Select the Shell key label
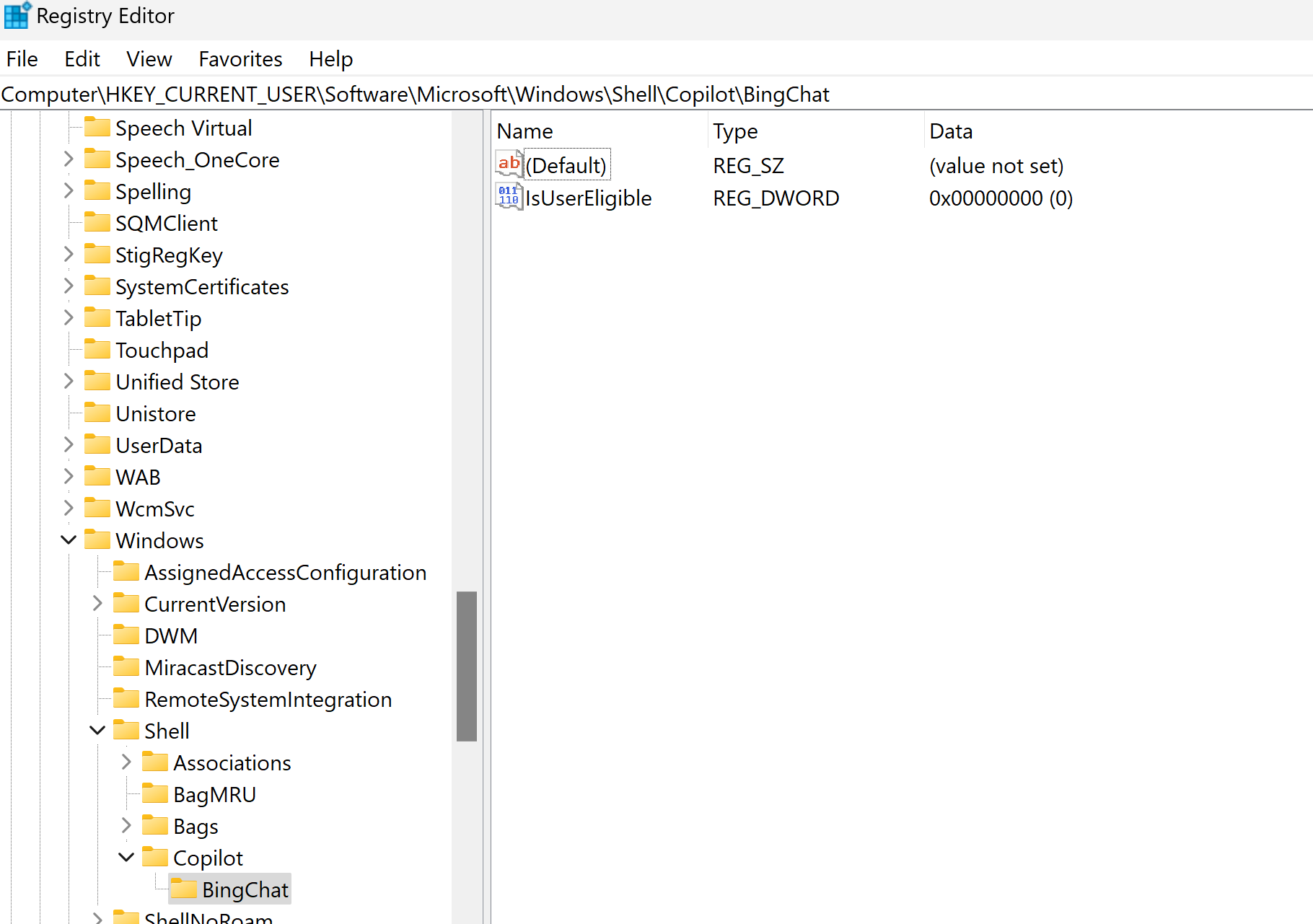This screenshot has width=1313, height=924. 167,731
